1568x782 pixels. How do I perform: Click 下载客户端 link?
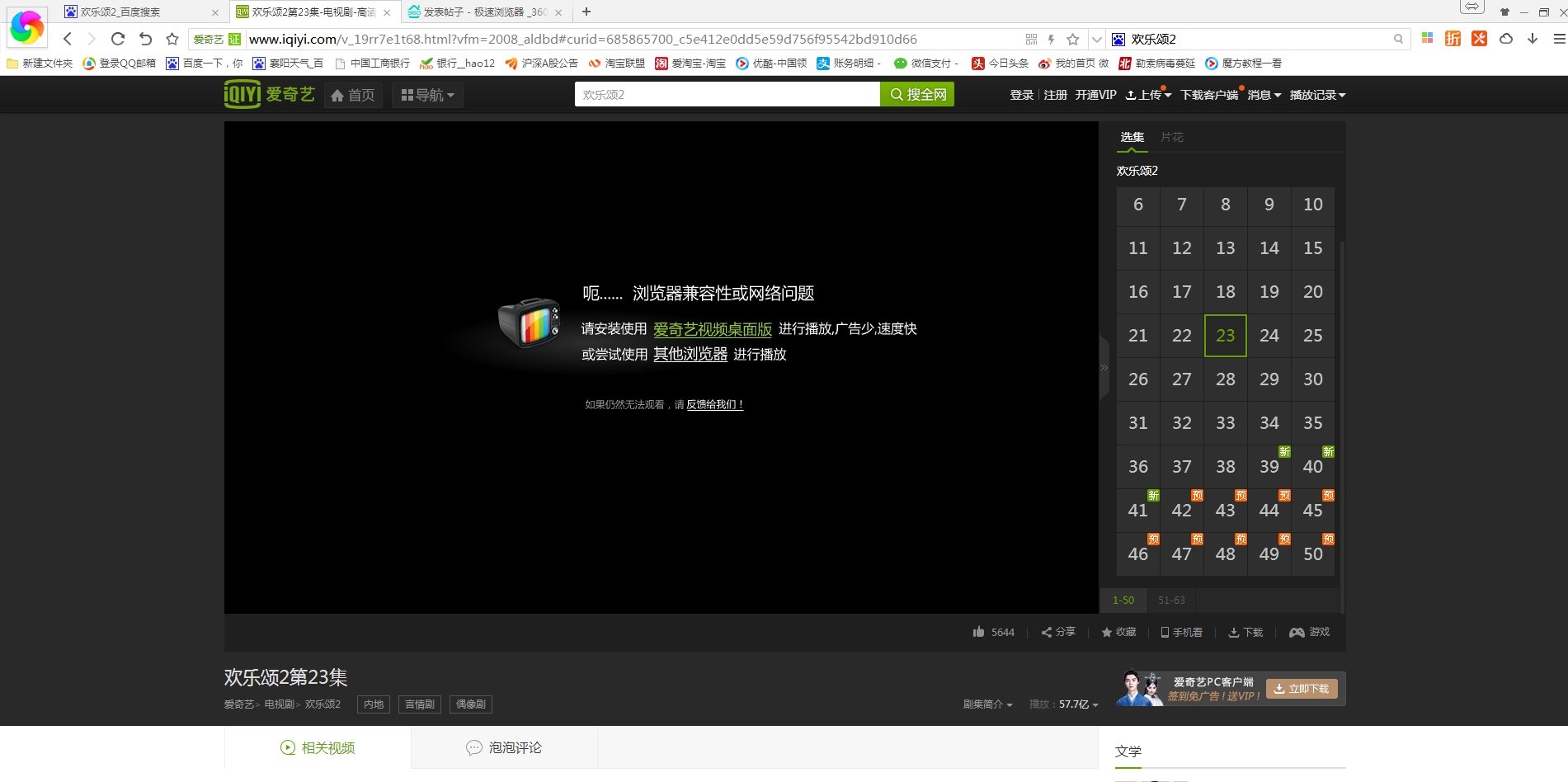pos(1209,95)
